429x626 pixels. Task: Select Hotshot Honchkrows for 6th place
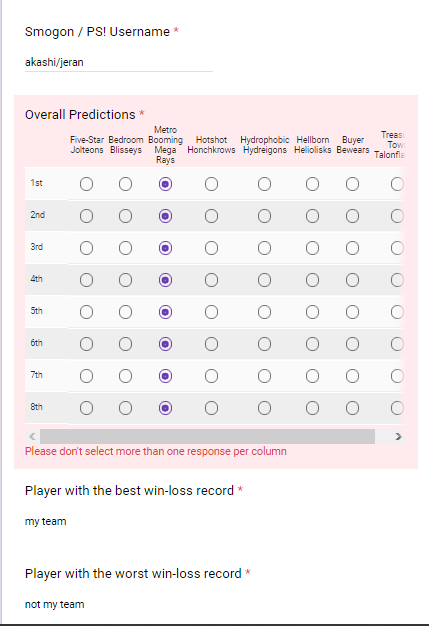point(211,344)
